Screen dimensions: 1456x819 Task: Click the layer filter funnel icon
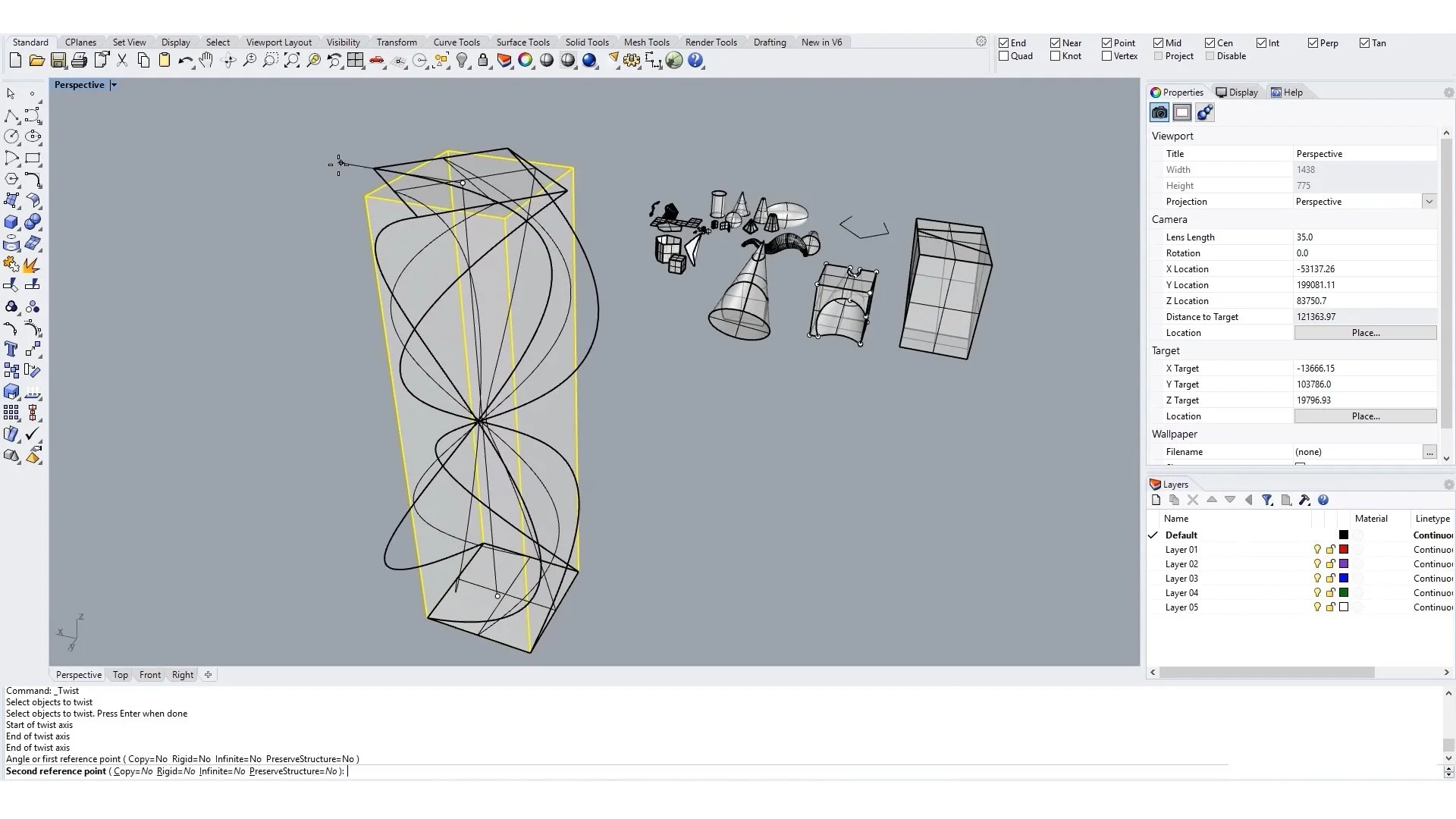1266,500
